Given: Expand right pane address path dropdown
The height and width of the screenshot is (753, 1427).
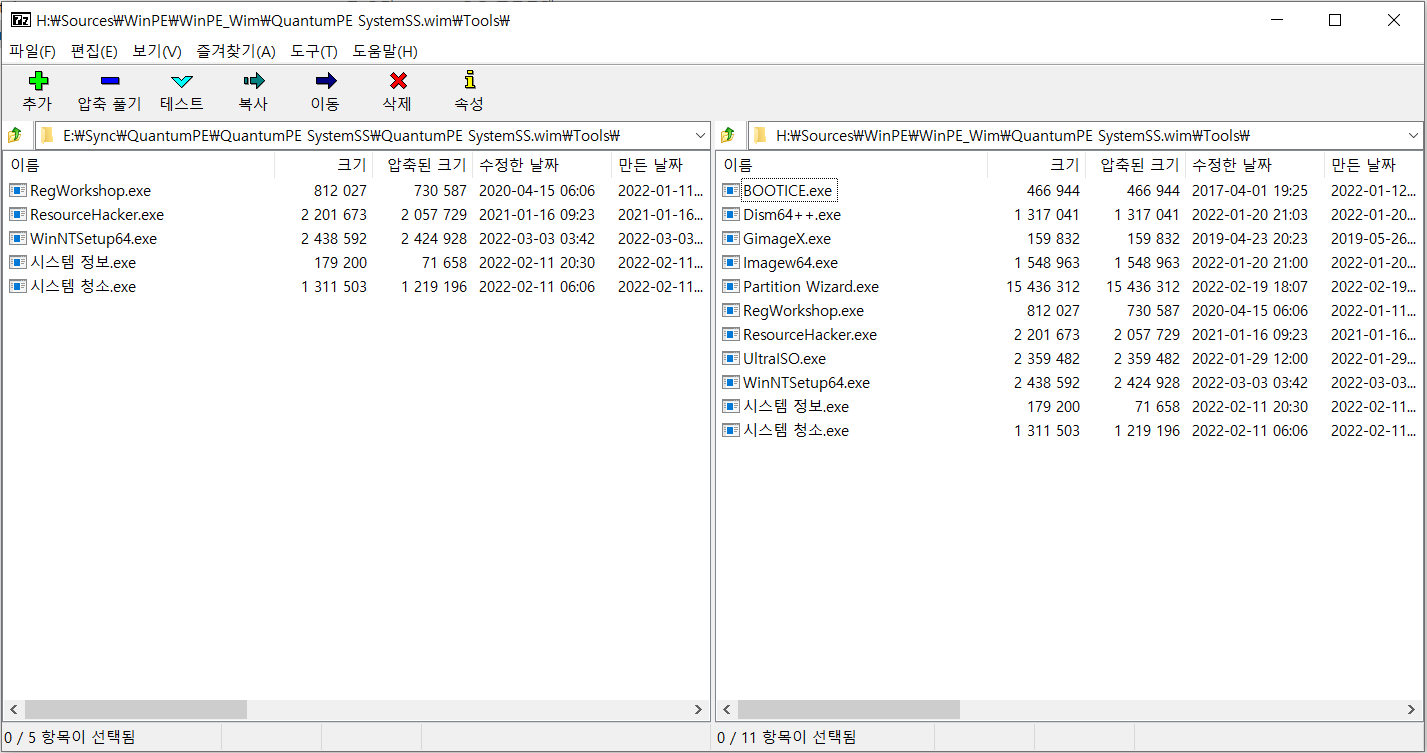Looking at the screenshot, I should coord(1413,135).
